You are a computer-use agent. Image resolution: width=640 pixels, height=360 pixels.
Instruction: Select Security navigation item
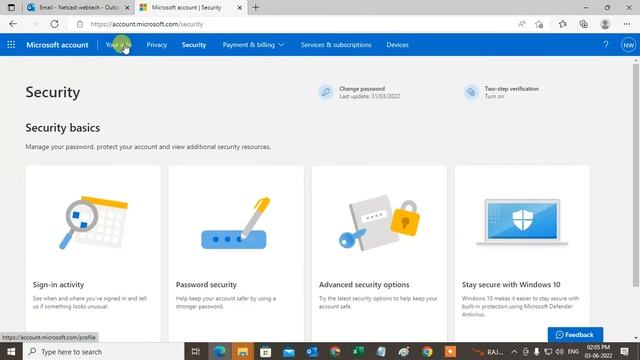(194, 44)
